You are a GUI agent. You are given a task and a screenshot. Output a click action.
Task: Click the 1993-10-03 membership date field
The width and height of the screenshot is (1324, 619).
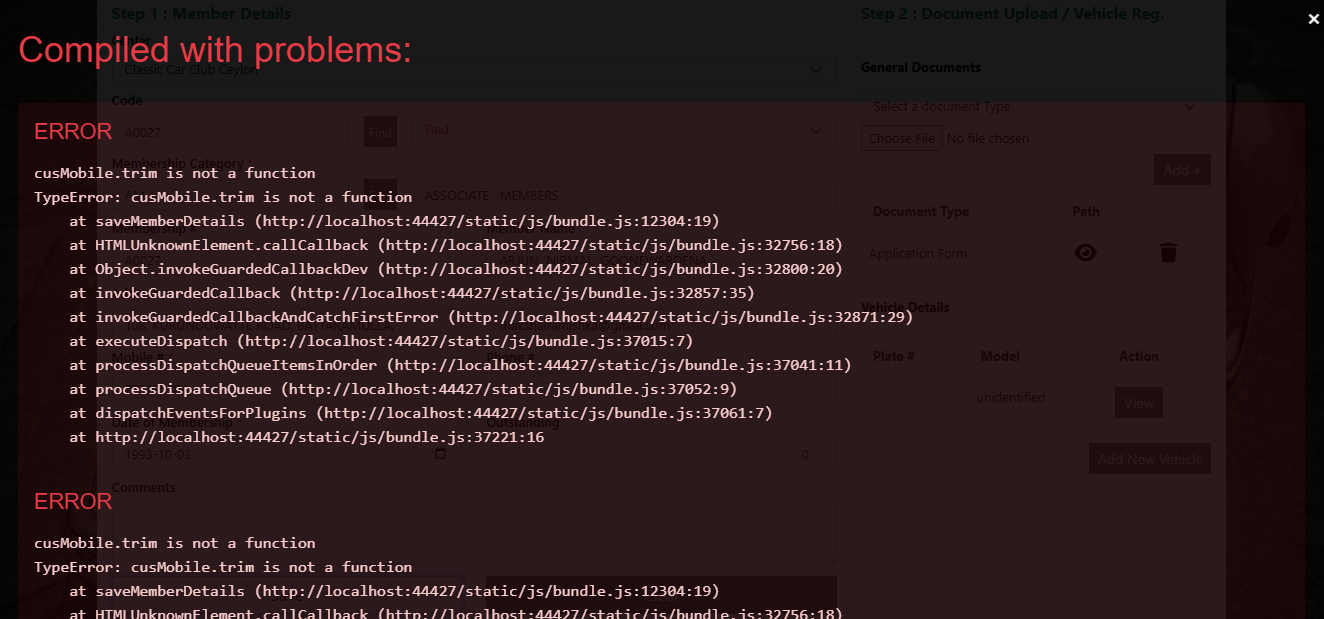point(270,454)
